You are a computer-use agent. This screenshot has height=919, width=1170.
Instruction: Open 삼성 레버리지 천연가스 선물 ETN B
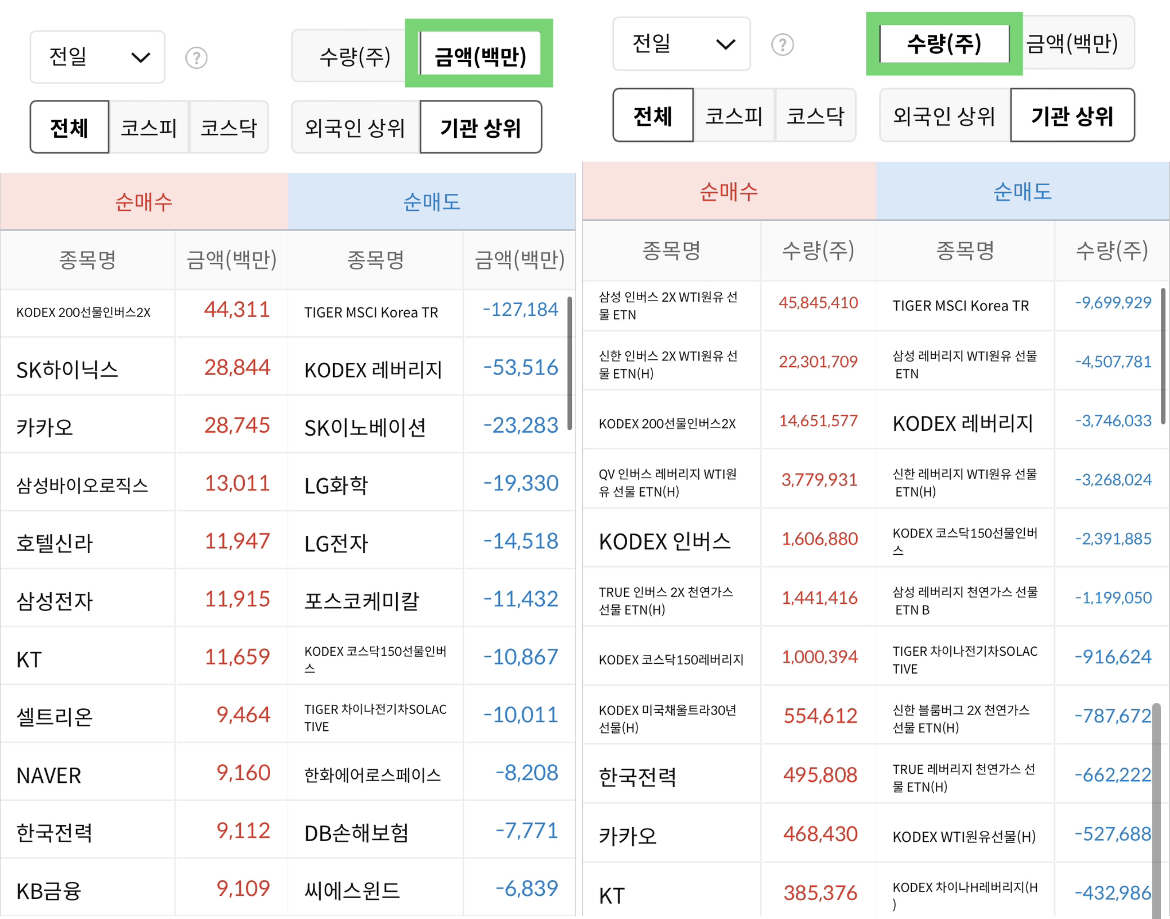[x=965, y=600]
